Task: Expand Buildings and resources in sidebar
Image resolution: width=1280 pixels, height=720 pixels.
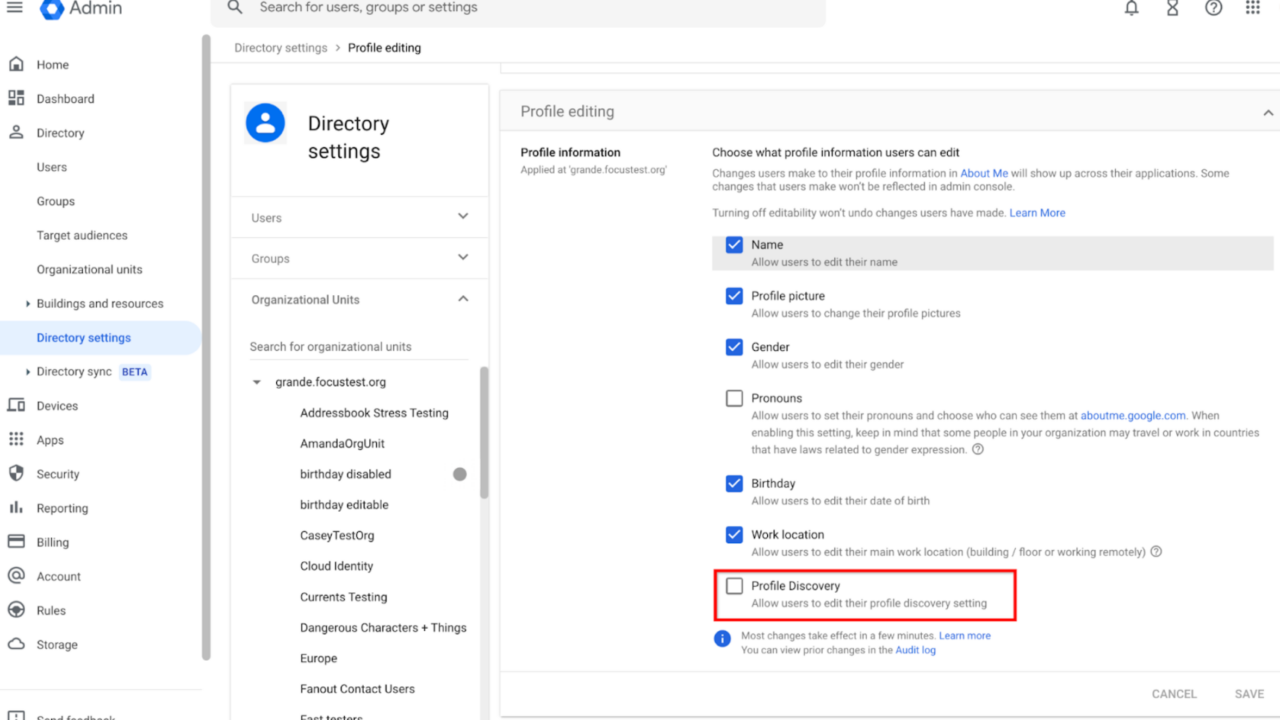Action: [x=27, y=303]
